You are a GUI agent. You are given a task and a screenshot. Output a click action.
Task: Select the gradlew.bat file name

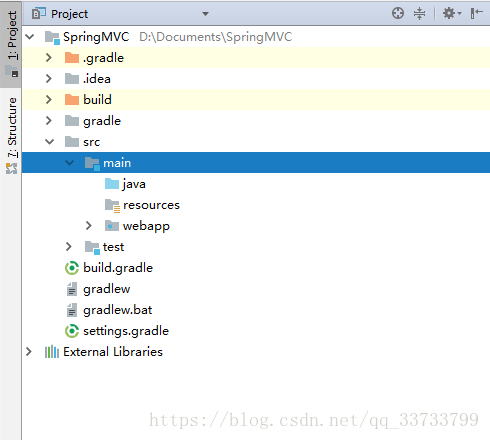click(118, 310)
